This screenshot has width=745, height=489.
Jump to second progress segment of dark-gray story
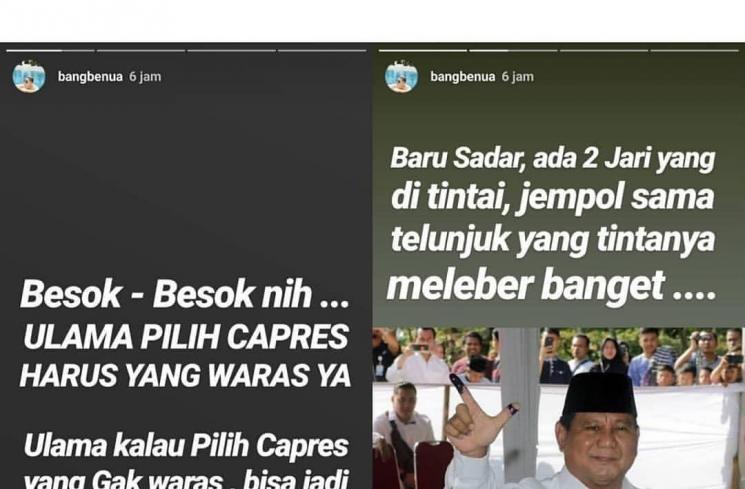[x=141, y=50]
